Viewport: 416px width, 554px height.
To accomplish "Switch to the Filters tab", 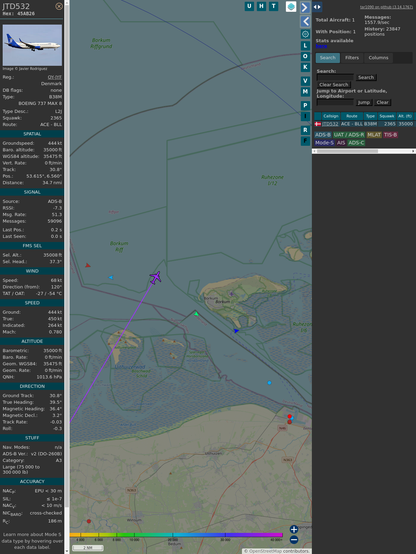I will click(352, 58).
